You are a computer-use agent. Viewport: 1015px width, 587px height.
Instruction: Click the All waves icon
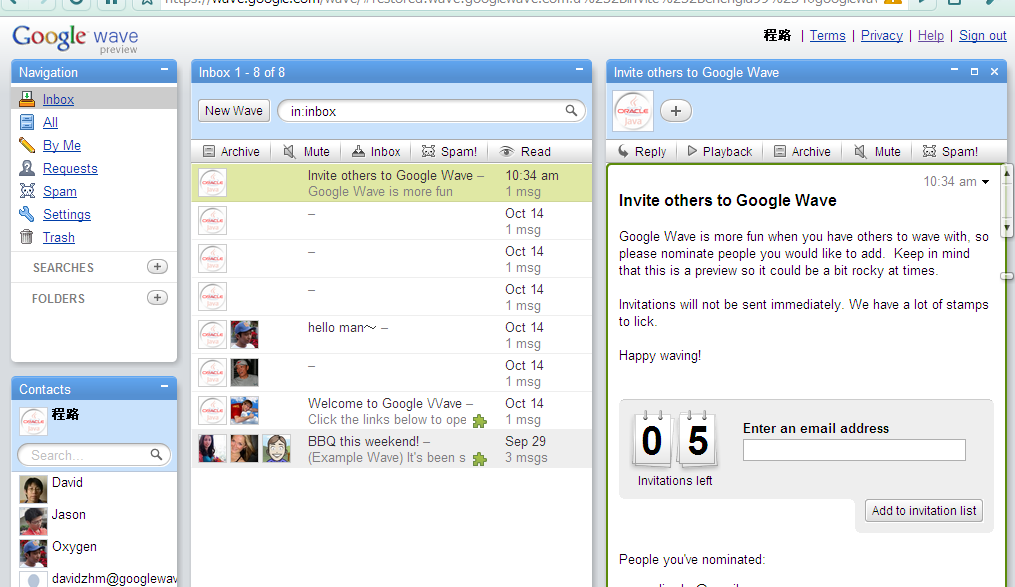point(27,122)
